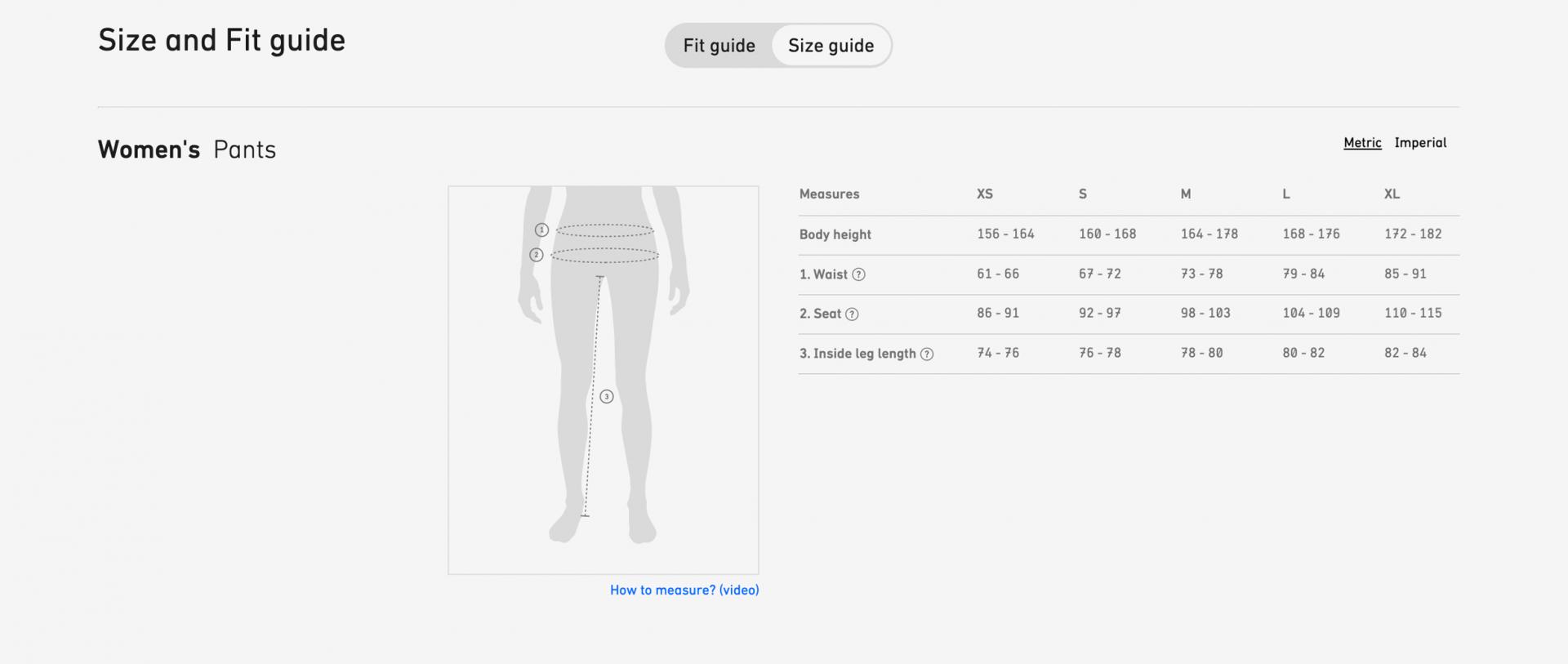Image resolution: width=1568 pixels, height=664 pixels.
Task: Click seat marker 2 on the body diagram
Action: click(x=536, y=255)
